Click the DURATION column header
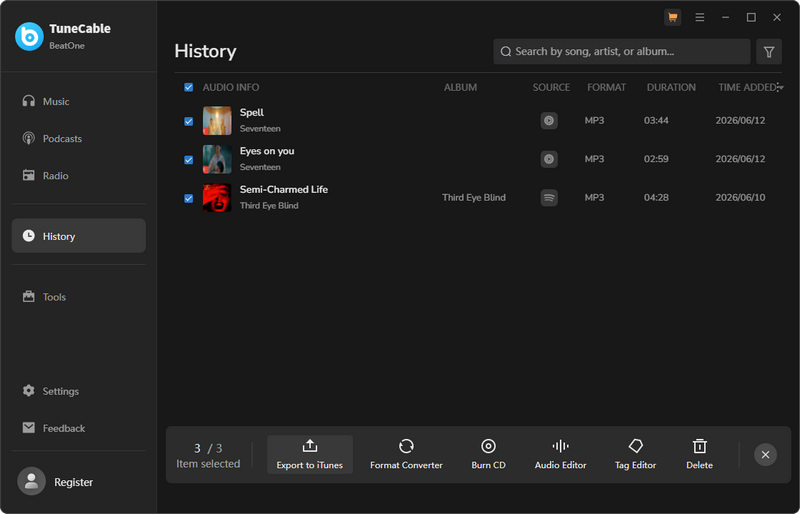 pyautogui.click(x=671, y=87)
